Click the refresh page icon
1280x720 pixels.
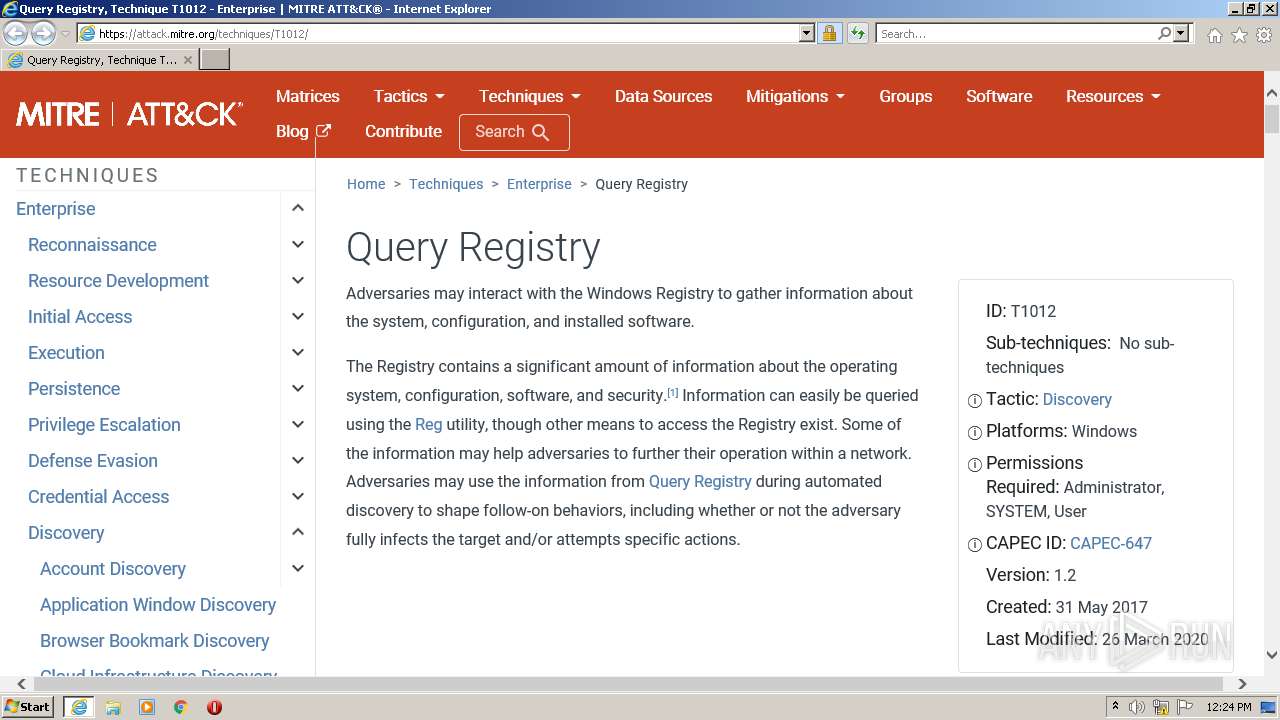(857, 33)
